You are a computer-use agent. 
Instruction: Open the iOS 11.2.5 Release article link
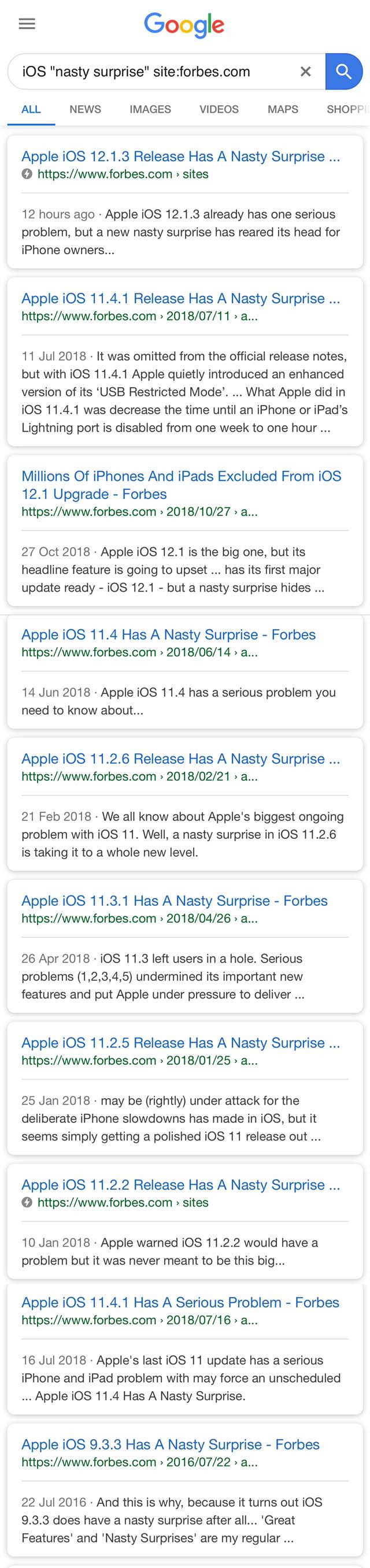(x=180, y=1043)
